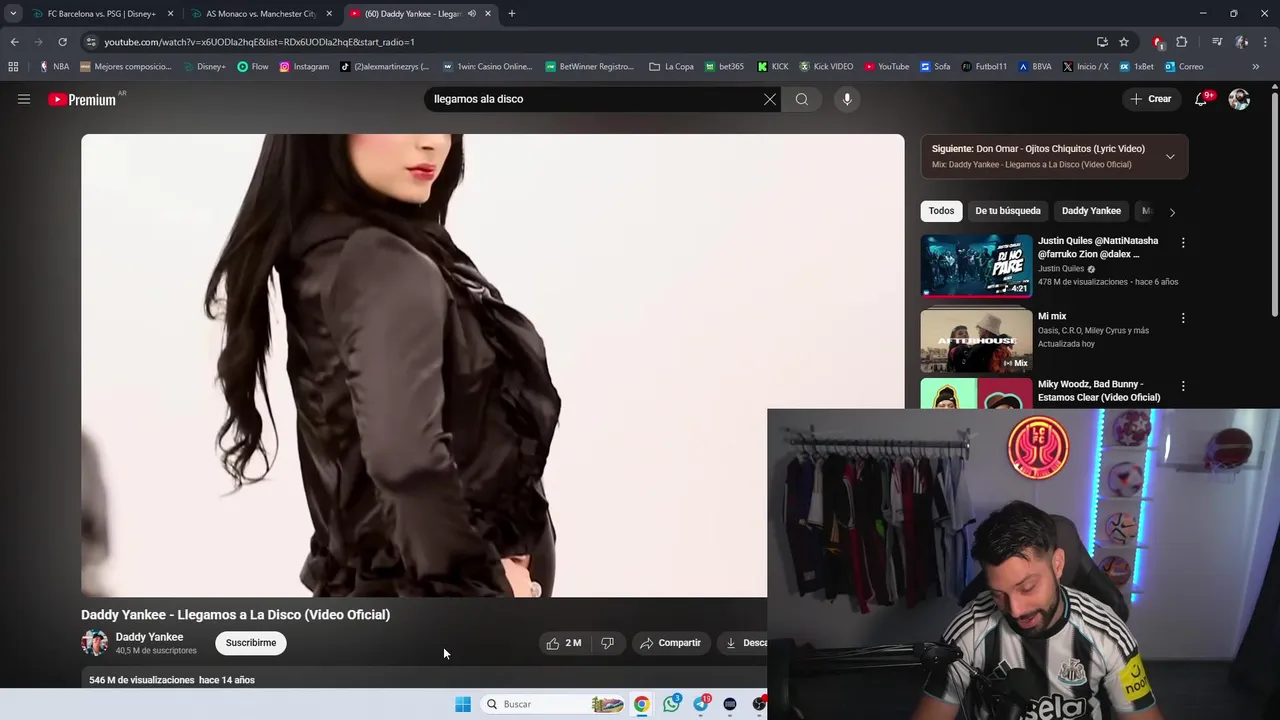
Task: Open the NBA bookmark
Action: point(54,67)
